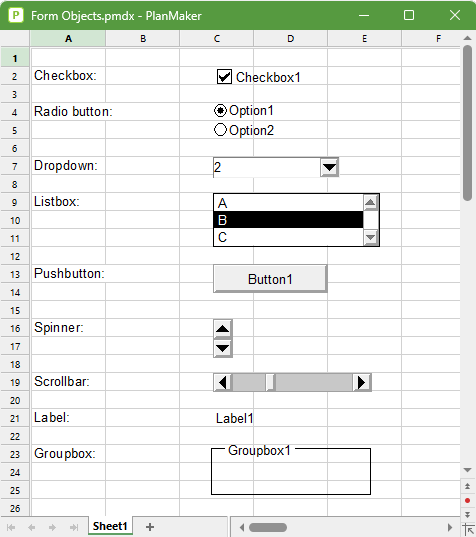
Task: Click cell containing 'Listbox:'
Action: [x=68, y=202]
